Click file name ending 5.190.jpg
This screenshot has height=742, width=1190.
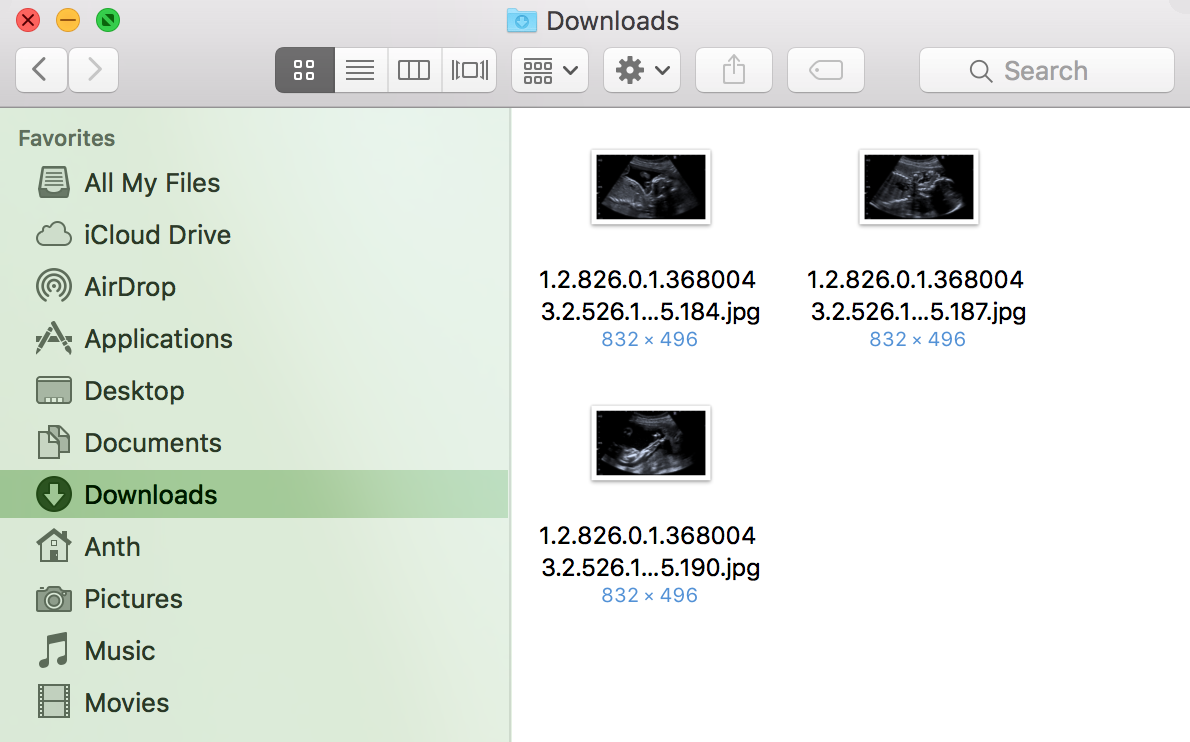click(650, 552)
